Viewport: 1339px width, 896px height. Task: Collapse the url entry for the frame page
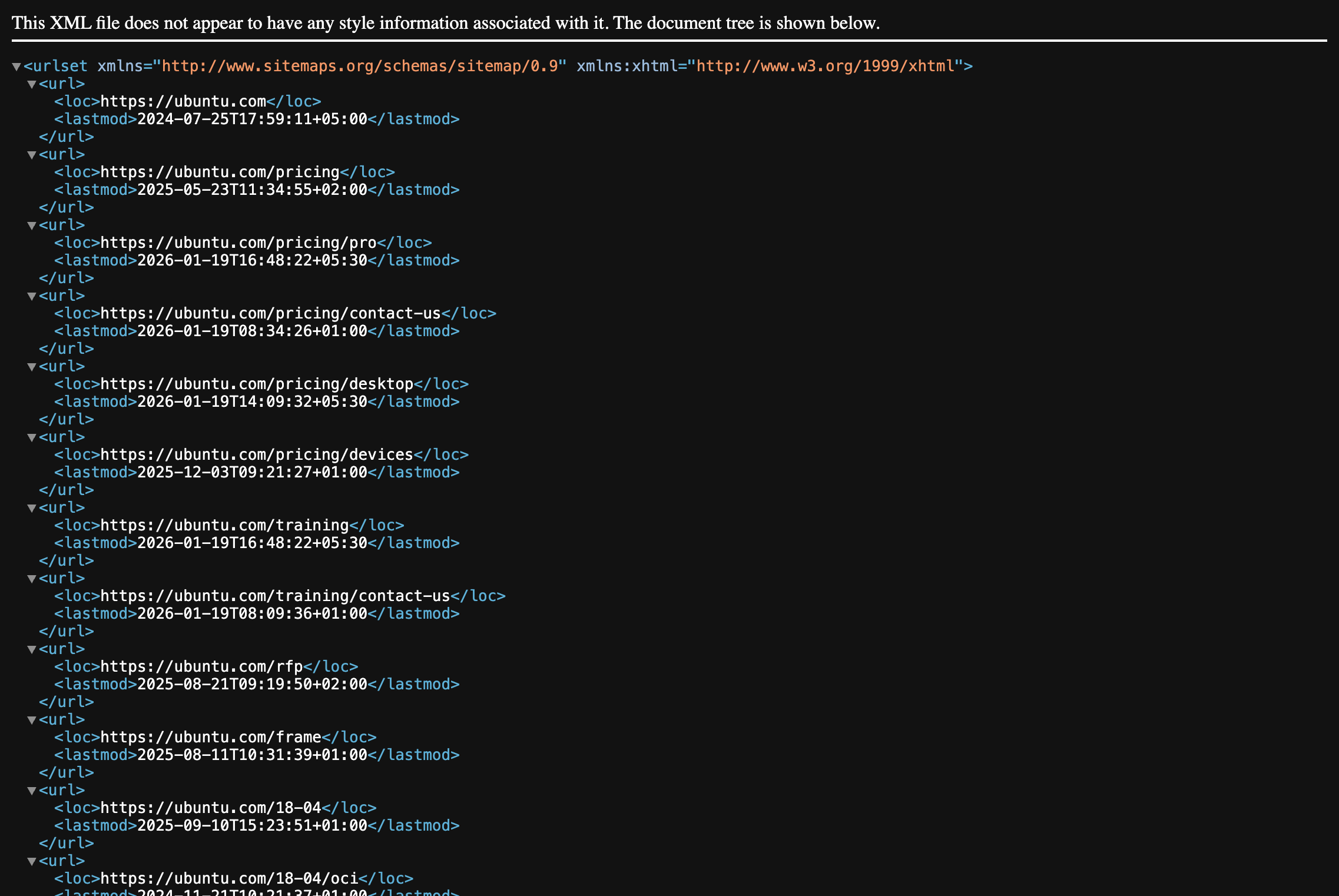31,719
